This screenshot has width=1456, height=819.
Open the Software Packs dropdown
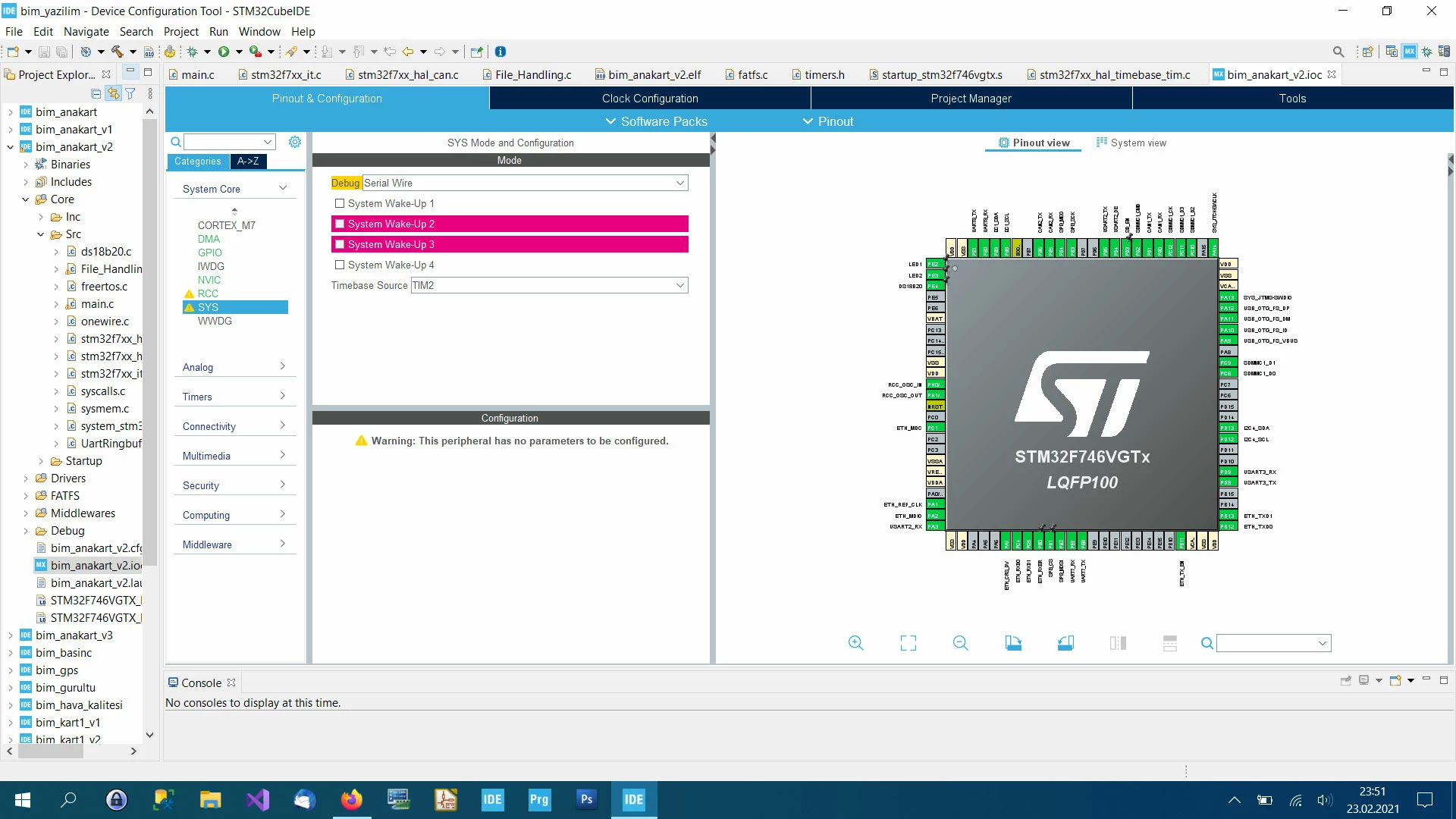click(656, 121)
